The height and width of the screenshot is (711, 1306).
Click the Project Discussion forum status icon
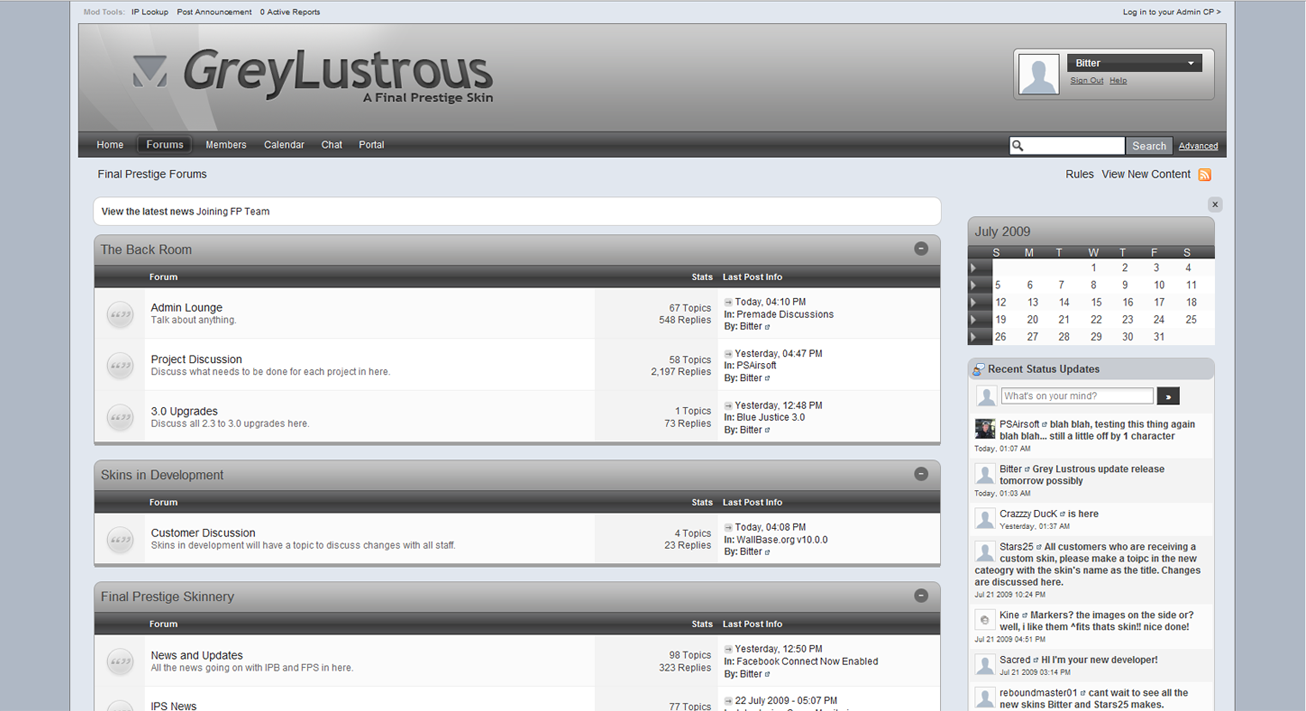[120, 366]
